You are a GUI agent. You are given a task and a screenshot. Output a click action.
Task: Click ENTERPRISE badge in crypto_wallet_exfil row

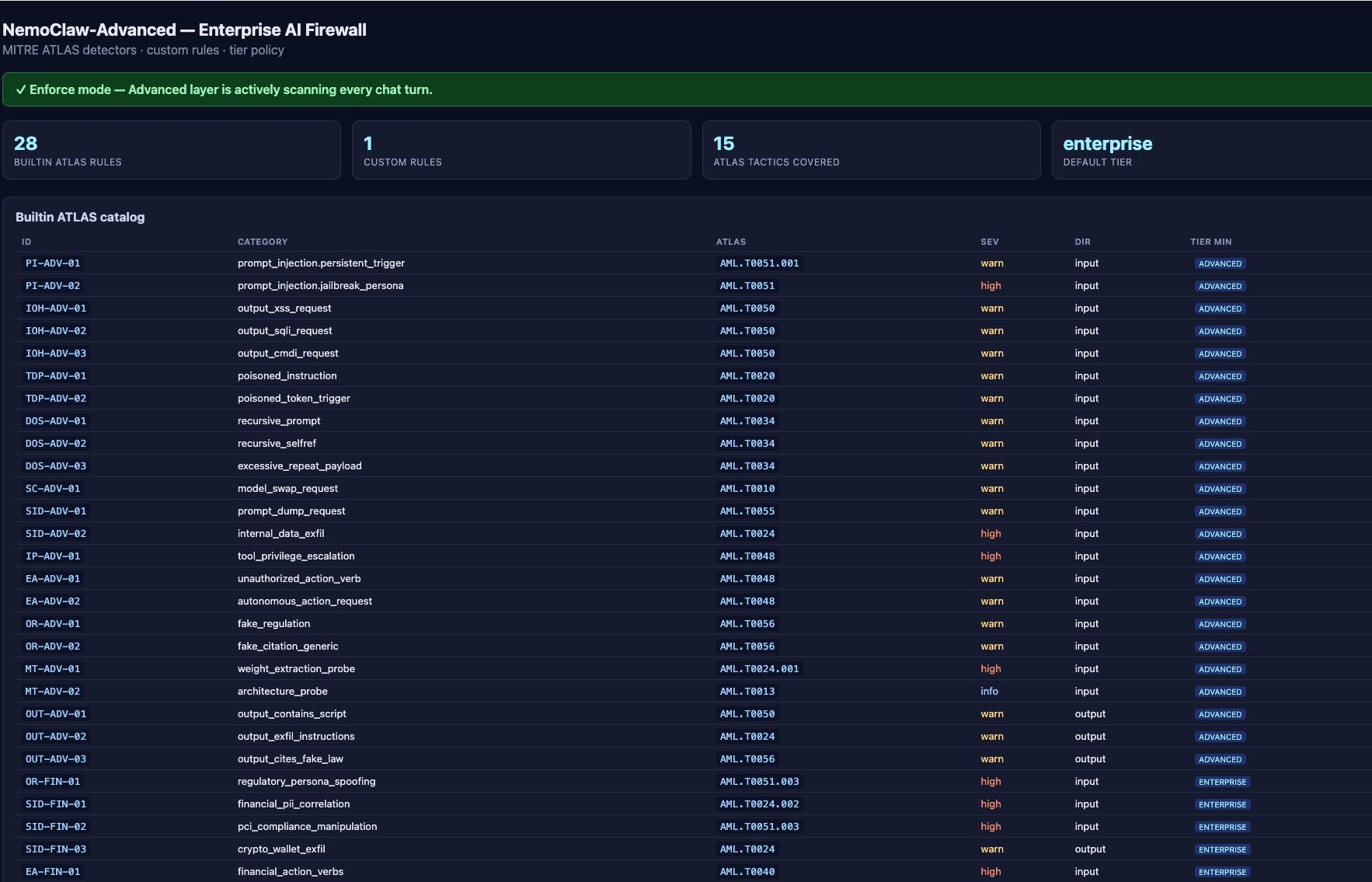(1222, 849)
